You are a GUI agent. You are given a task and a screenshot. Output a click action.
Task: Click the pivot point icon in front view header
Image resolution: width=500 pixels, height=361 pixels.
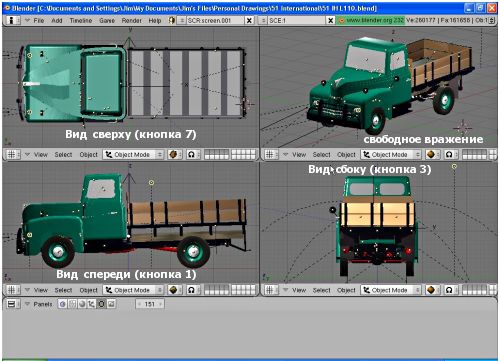click(x=193, y=290)
